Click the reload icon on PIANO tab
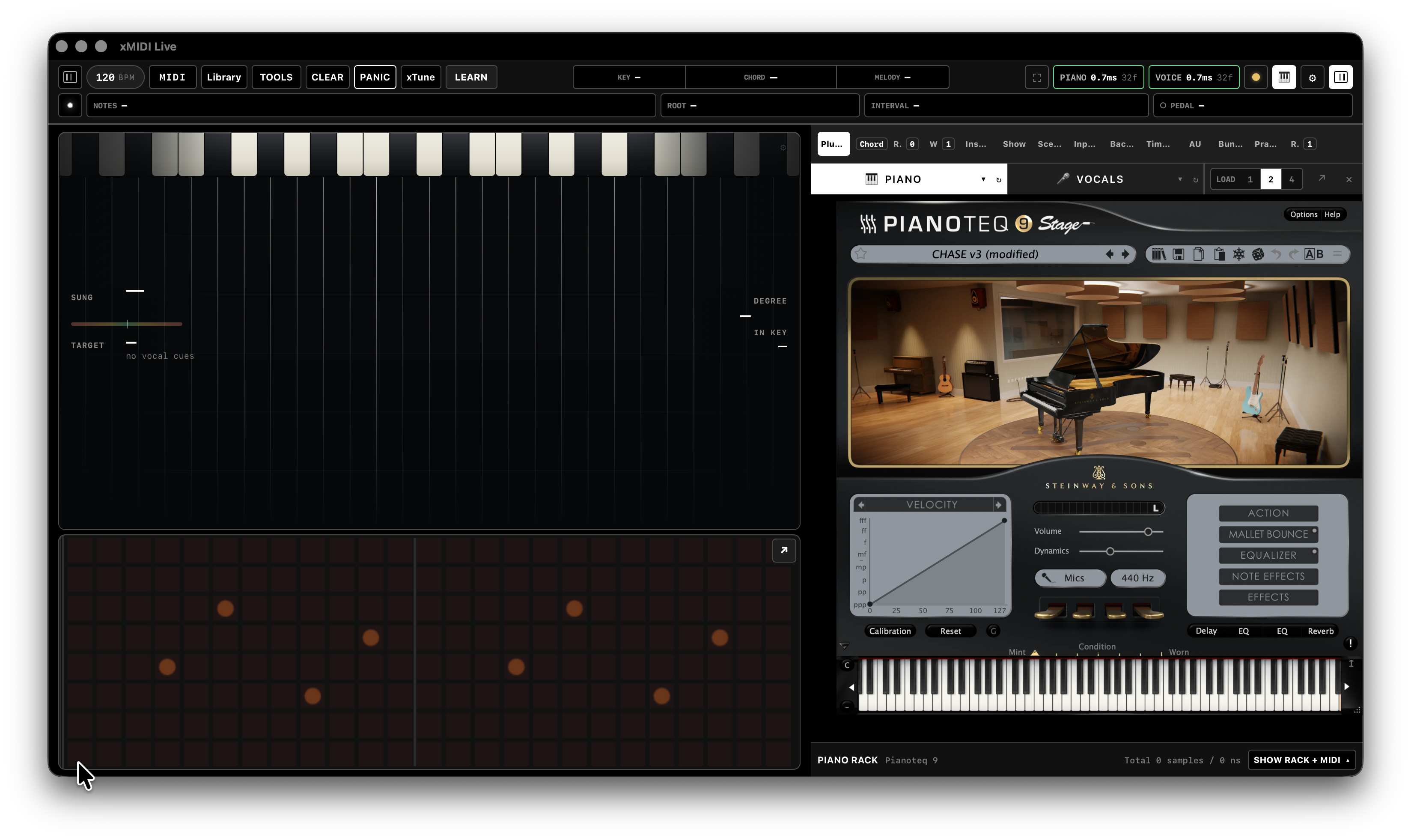The height and width of the screenshot is (840, 1411). pyautogui.click(x=998, y=179)
